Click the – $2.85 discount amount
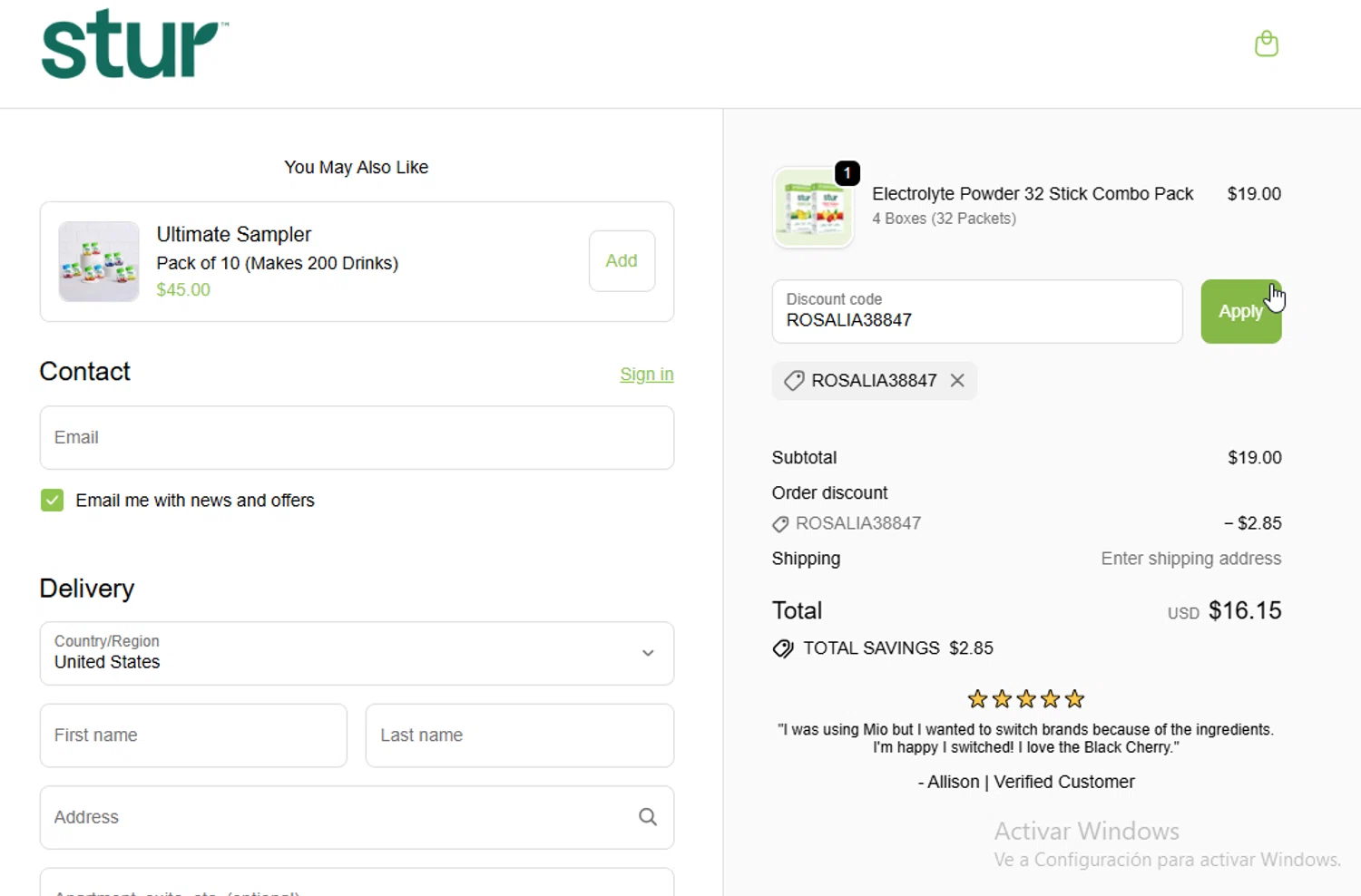This screenshot has width=1361, height=896. coord(1252,523)
